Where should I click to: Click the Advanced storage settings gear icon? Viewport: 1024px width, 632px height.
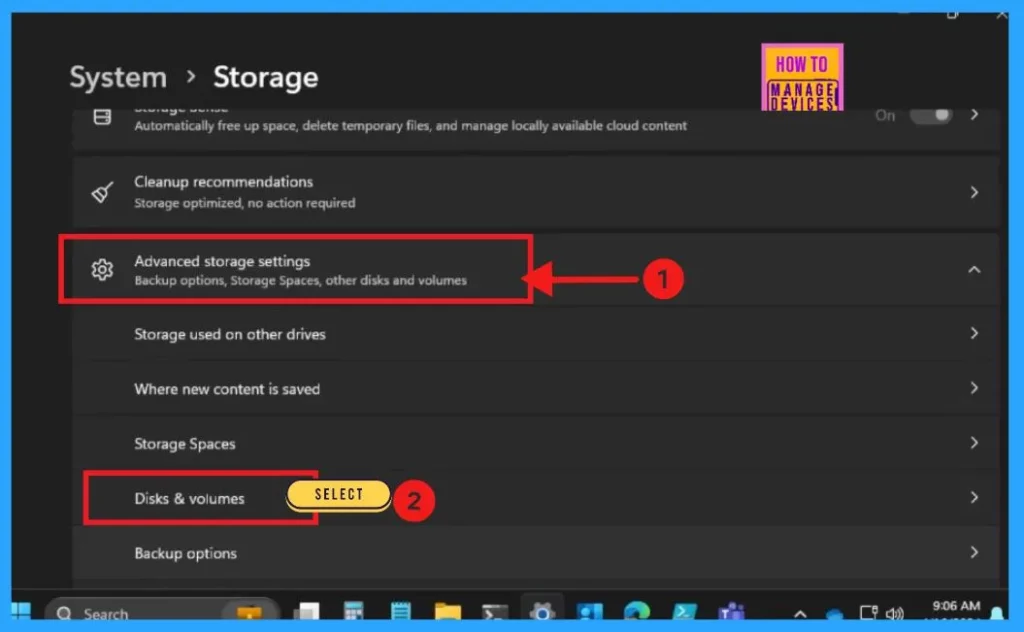point(102,270)
